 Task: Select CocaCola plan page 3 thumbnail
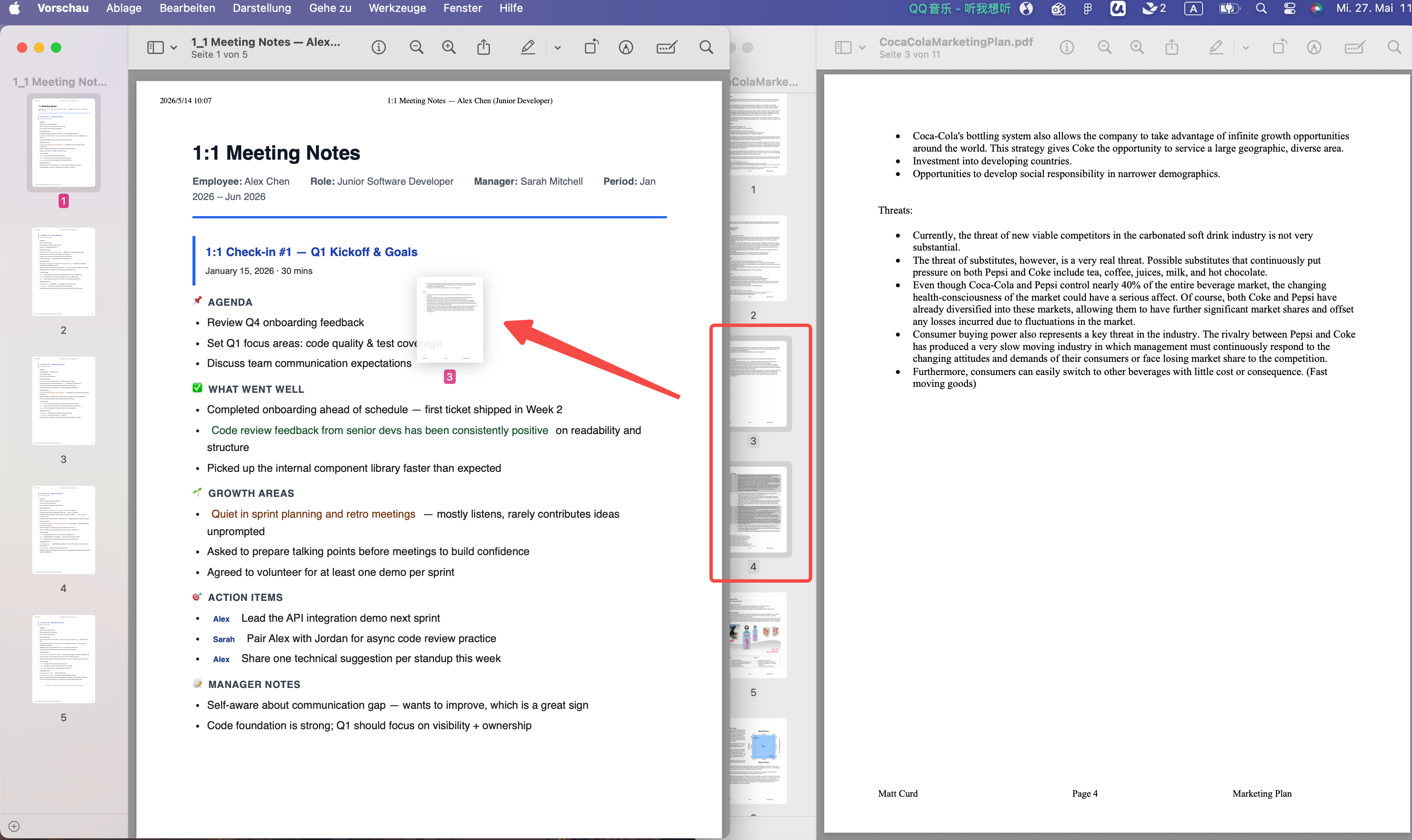[757, 384]
